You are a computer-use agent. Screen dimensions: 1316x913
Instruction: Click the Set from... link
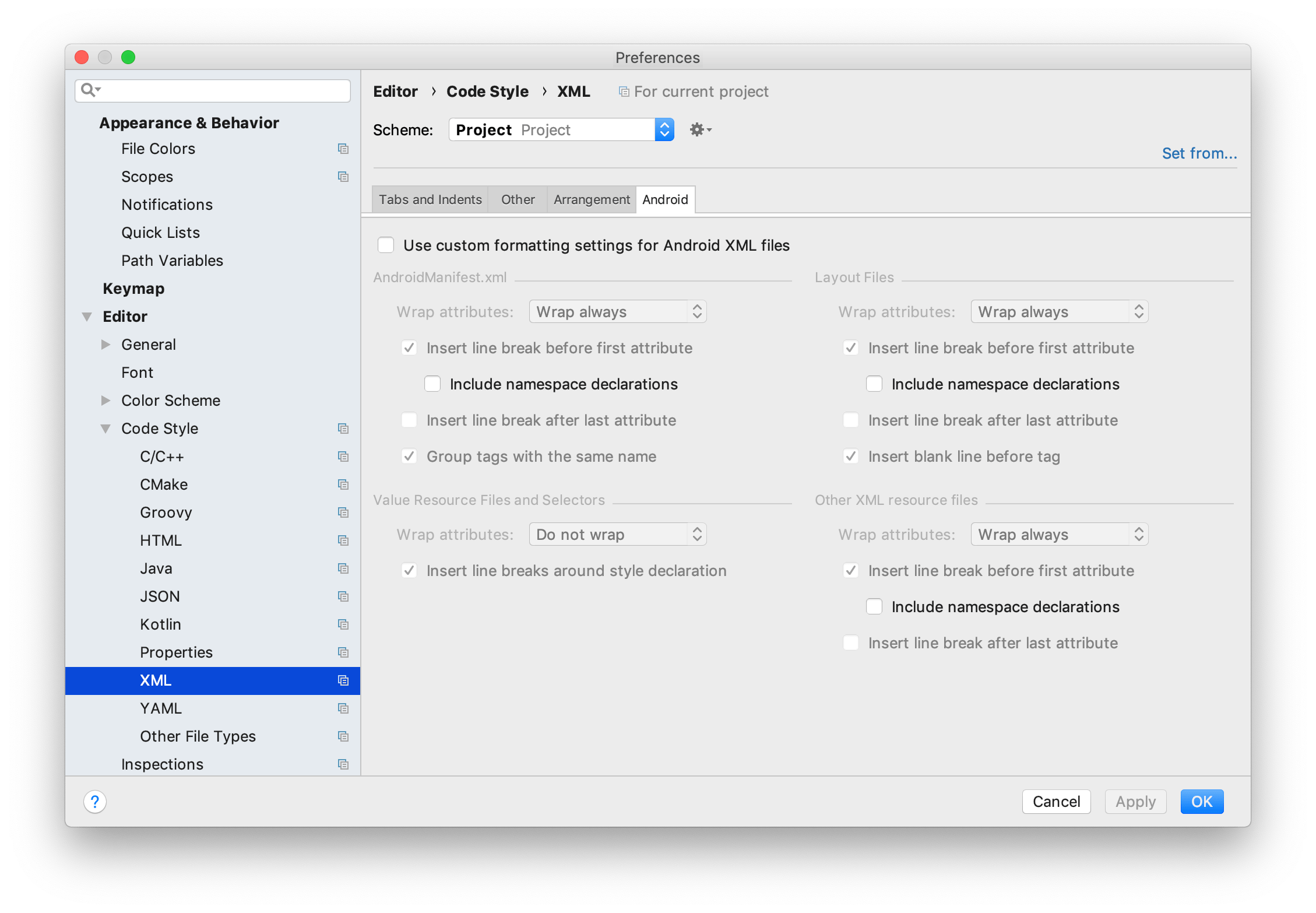coord(1199,153)
